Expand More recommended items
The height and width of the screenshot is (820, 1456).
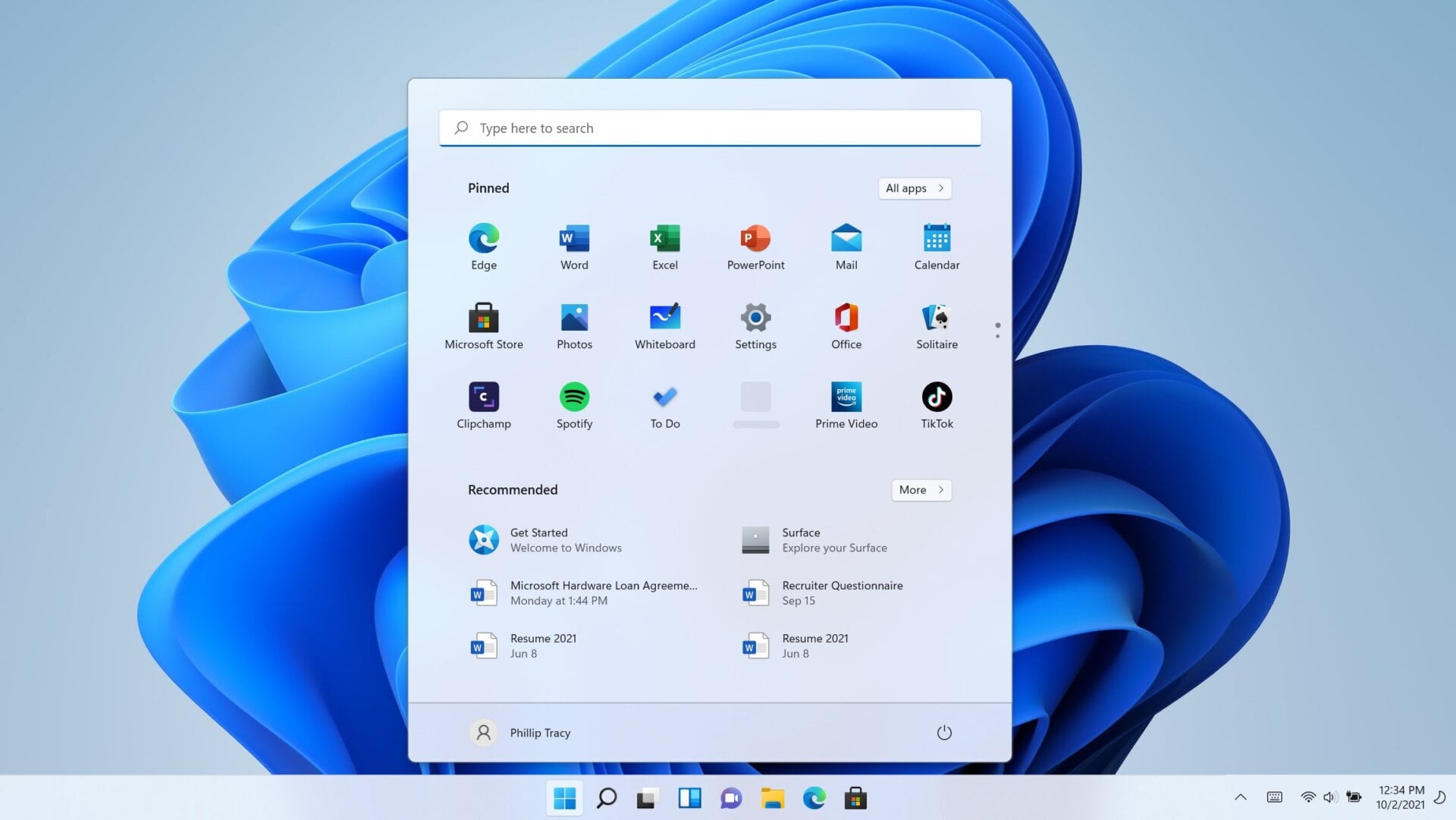[x=921, y=490]
